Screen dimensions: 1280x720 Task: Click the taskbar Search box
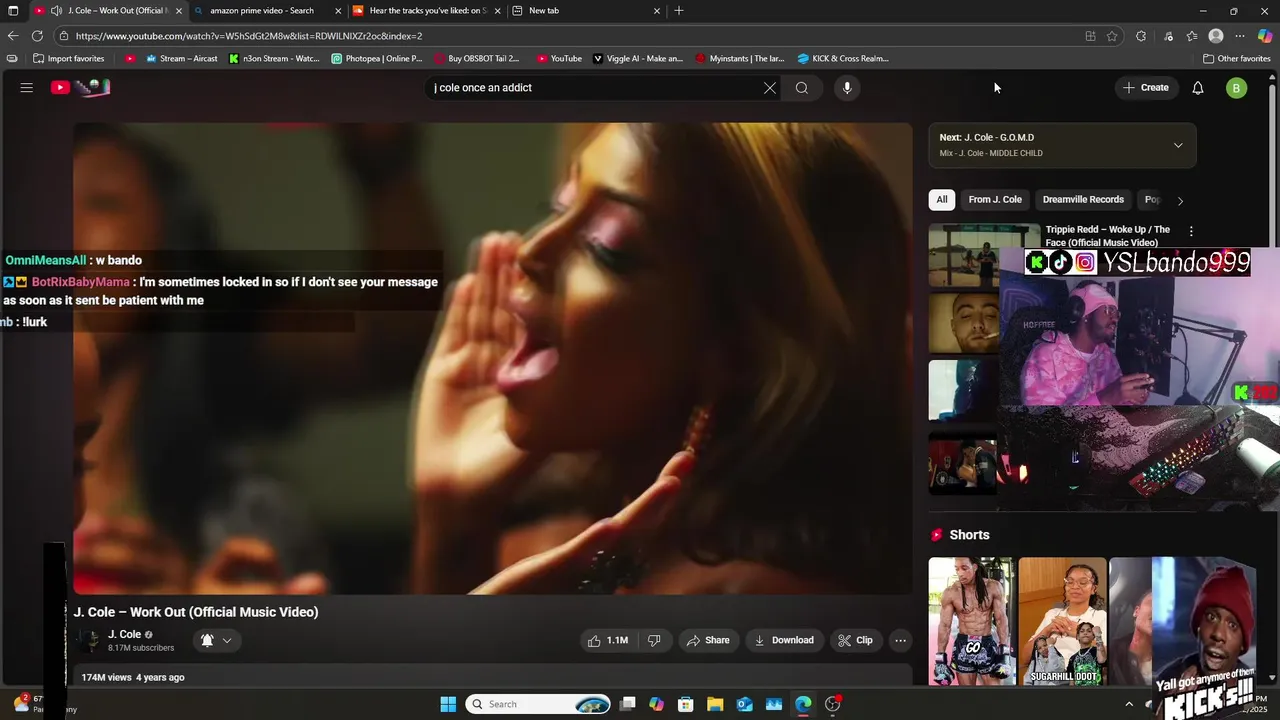pos(540,704)
